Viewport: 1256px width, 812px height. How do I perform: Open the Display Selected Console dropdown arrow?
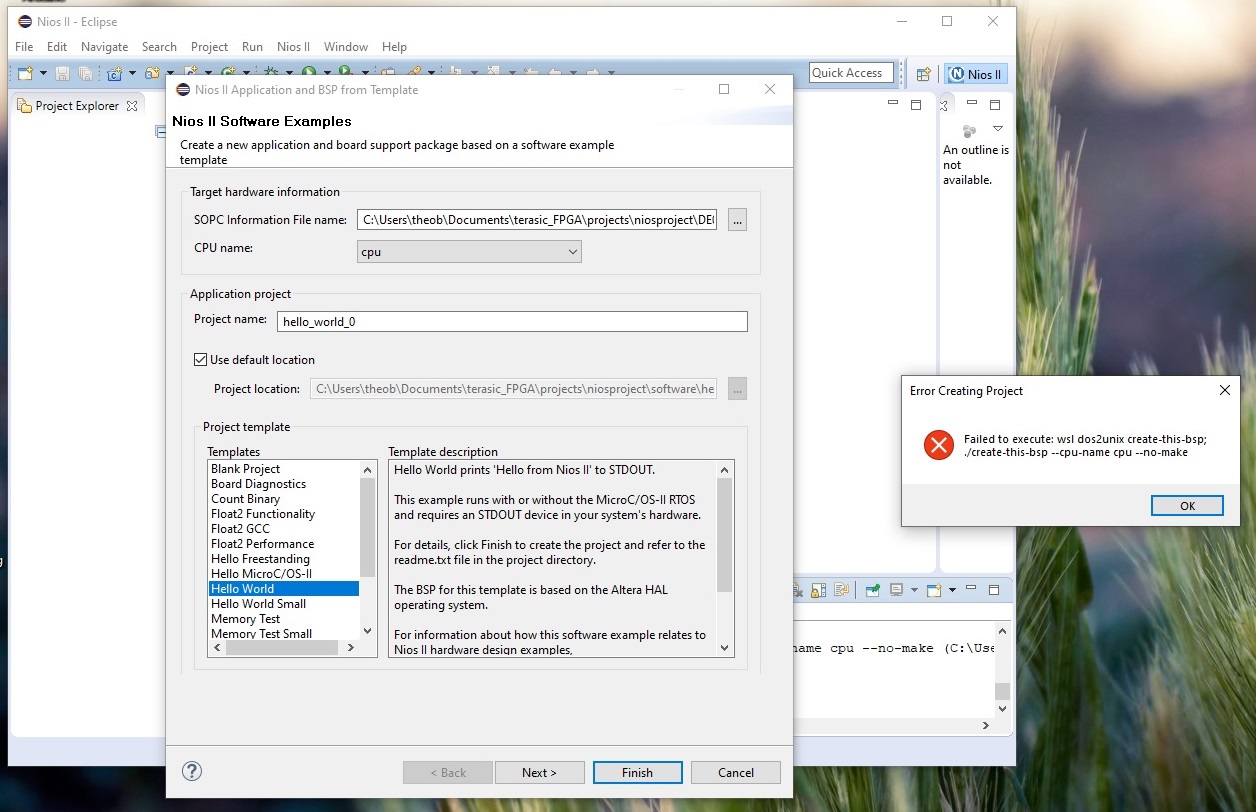(914, 590)
